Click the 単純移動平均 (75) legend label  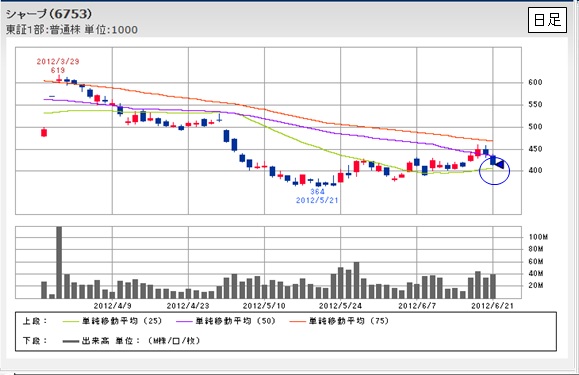(x=349, y=321)
